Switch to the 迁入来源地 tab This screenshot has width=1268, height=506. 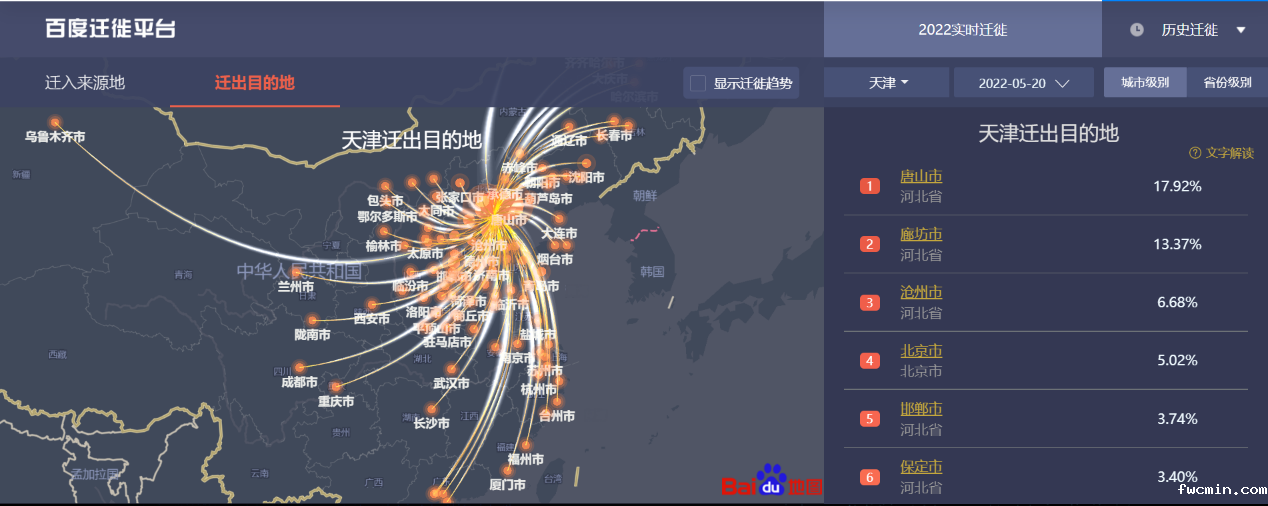pos(85,83)
